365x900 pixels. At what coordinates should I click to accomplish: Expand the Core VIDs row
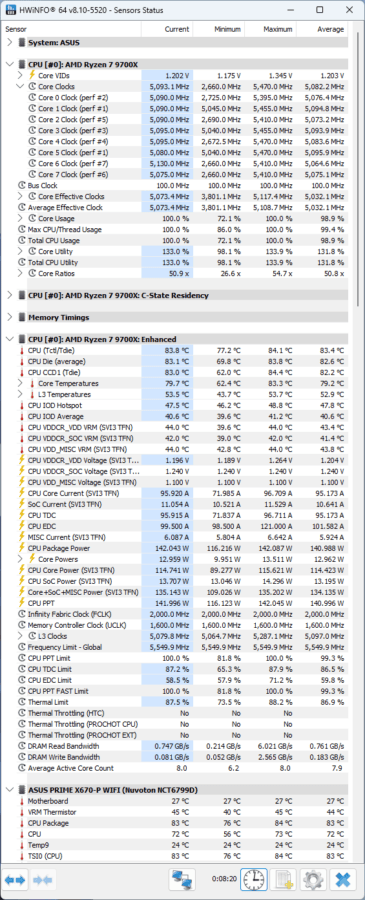(x=21, y=76)
